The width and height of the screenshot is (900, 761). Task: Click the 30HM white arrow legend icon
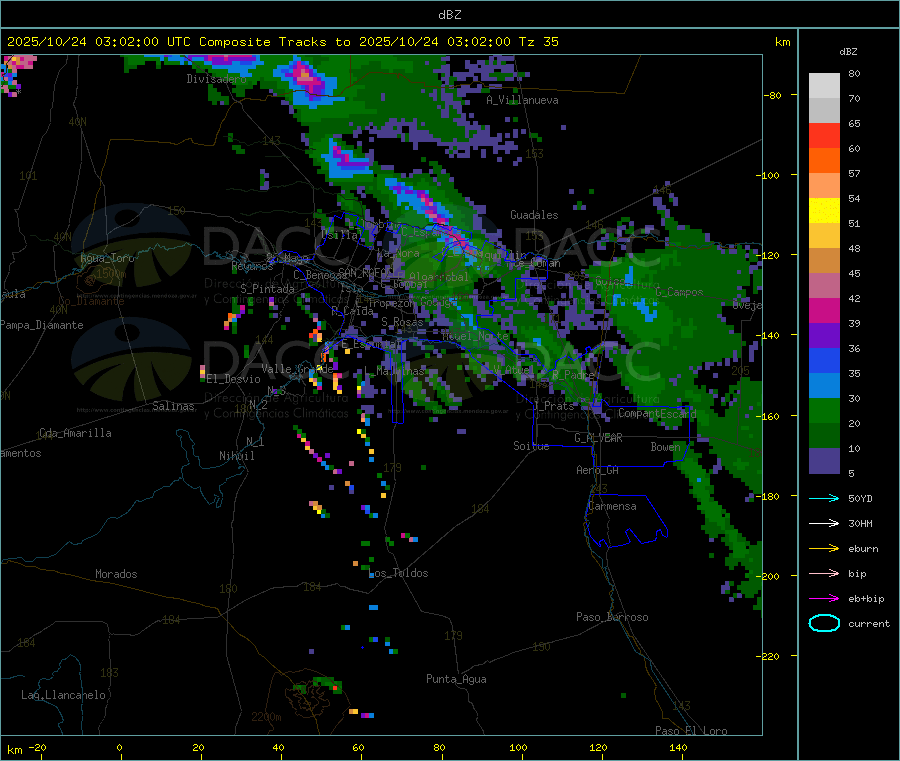pos(824,523)
